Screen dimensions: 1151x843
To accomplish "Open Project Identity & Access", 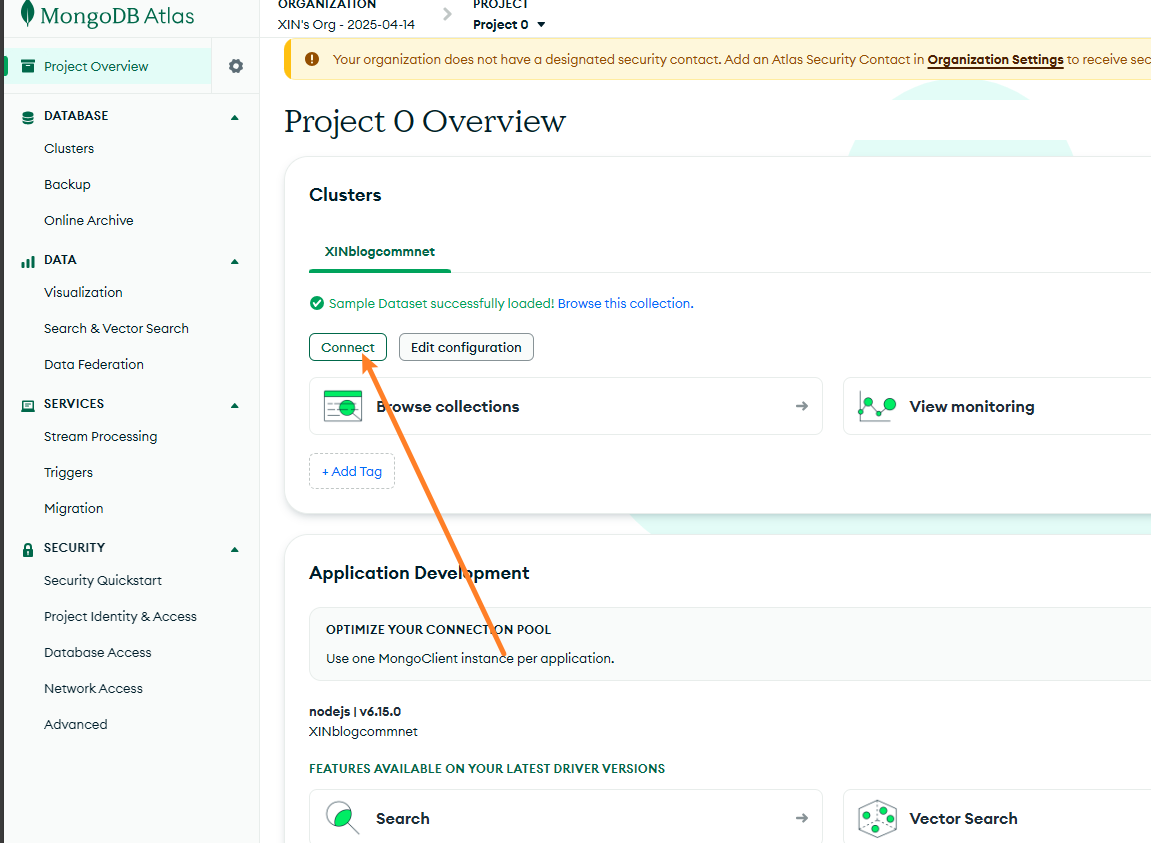I will point(120,616).
